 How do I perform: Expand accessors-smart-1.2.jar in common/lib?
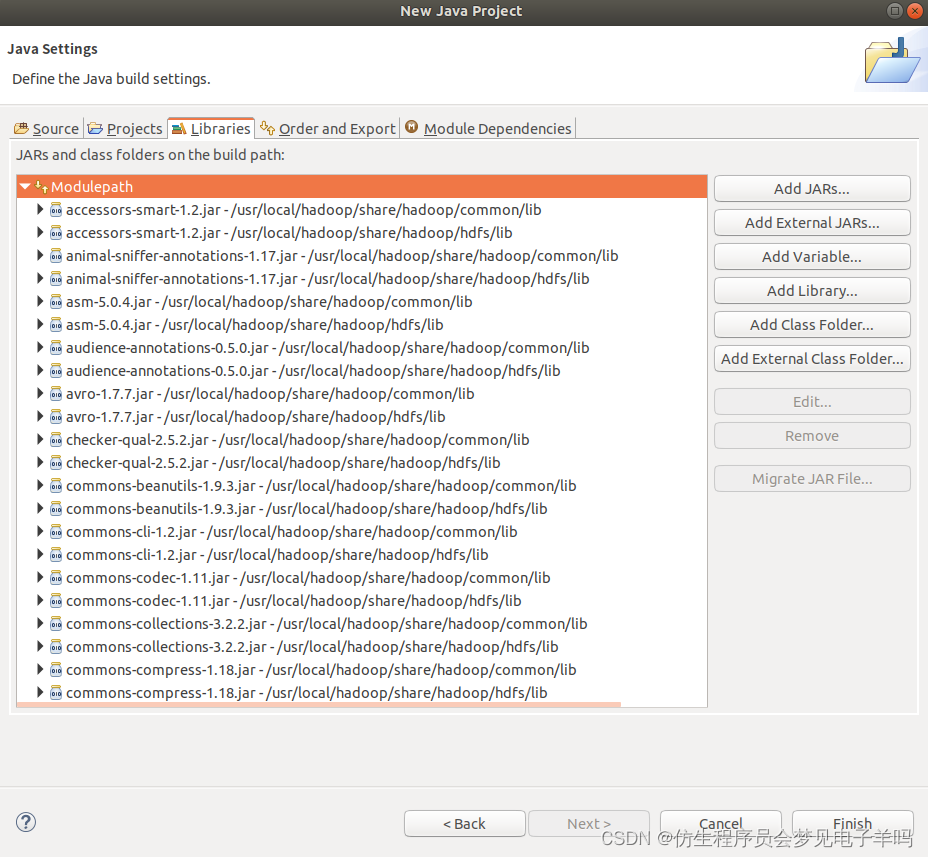(40, 209)
